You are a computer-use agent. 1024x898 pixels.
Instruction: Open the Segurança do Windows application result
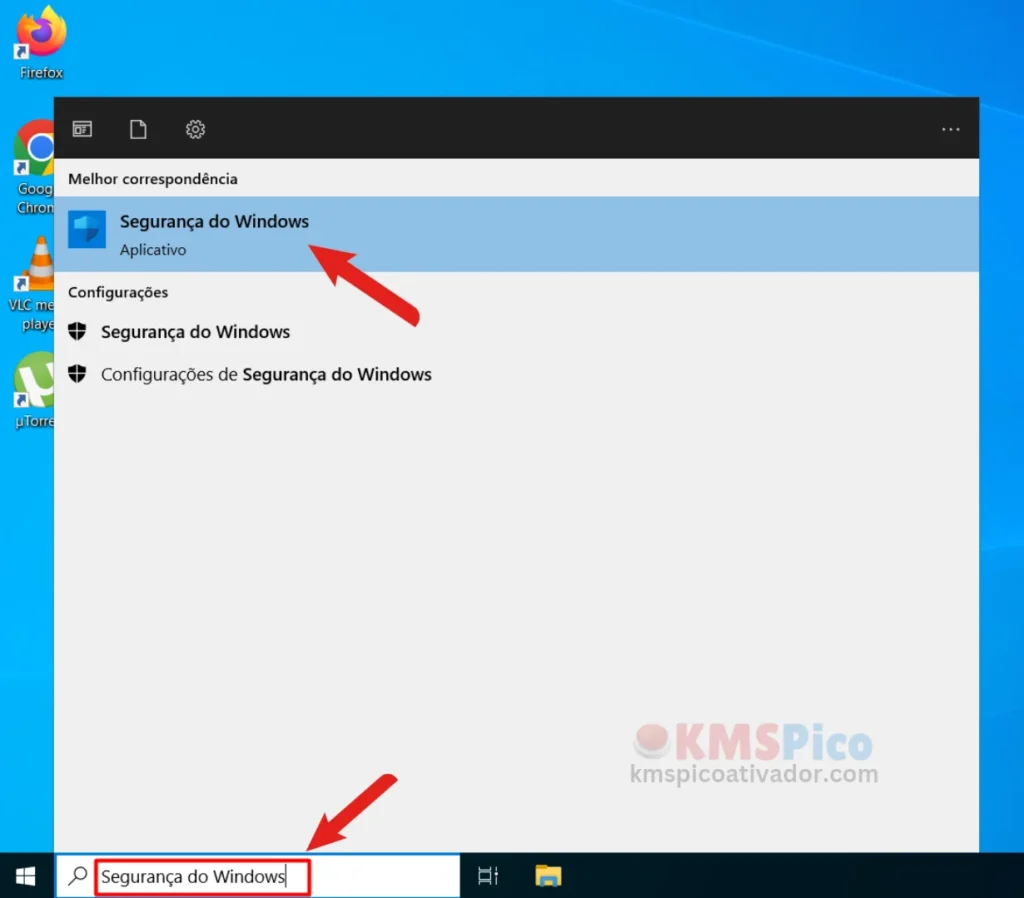click(214, 221)
